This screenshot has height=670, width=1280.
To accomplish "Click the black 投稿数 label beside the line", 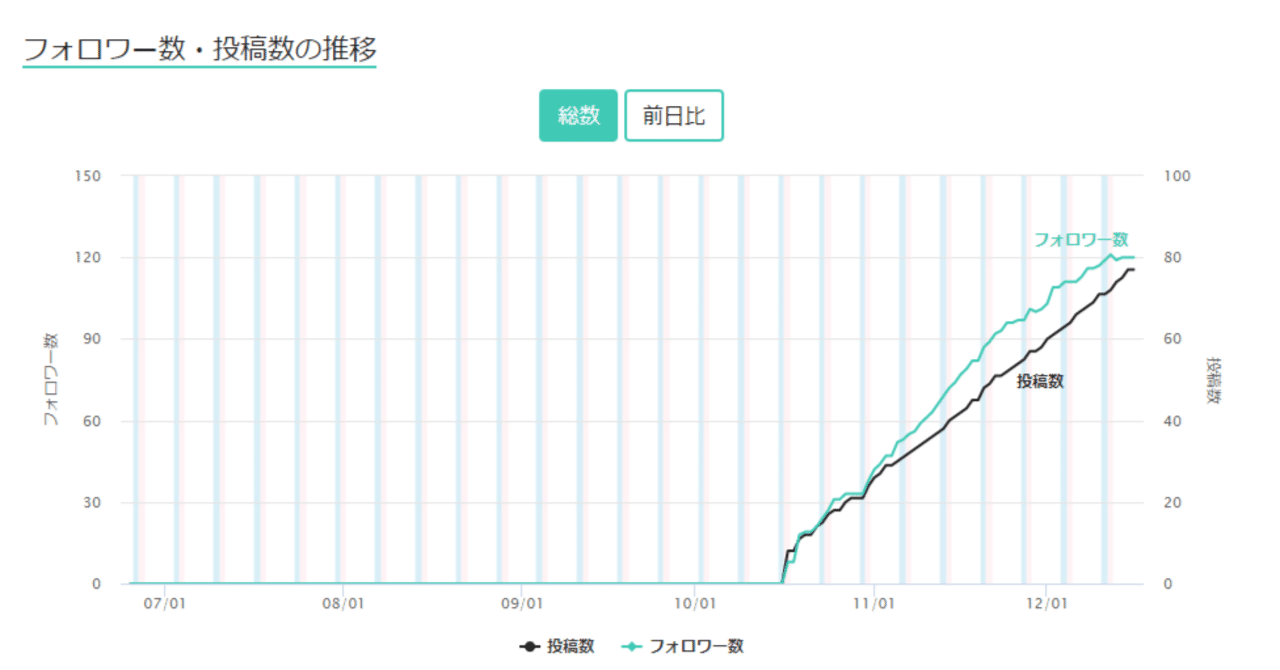I will coord(1040,381).
